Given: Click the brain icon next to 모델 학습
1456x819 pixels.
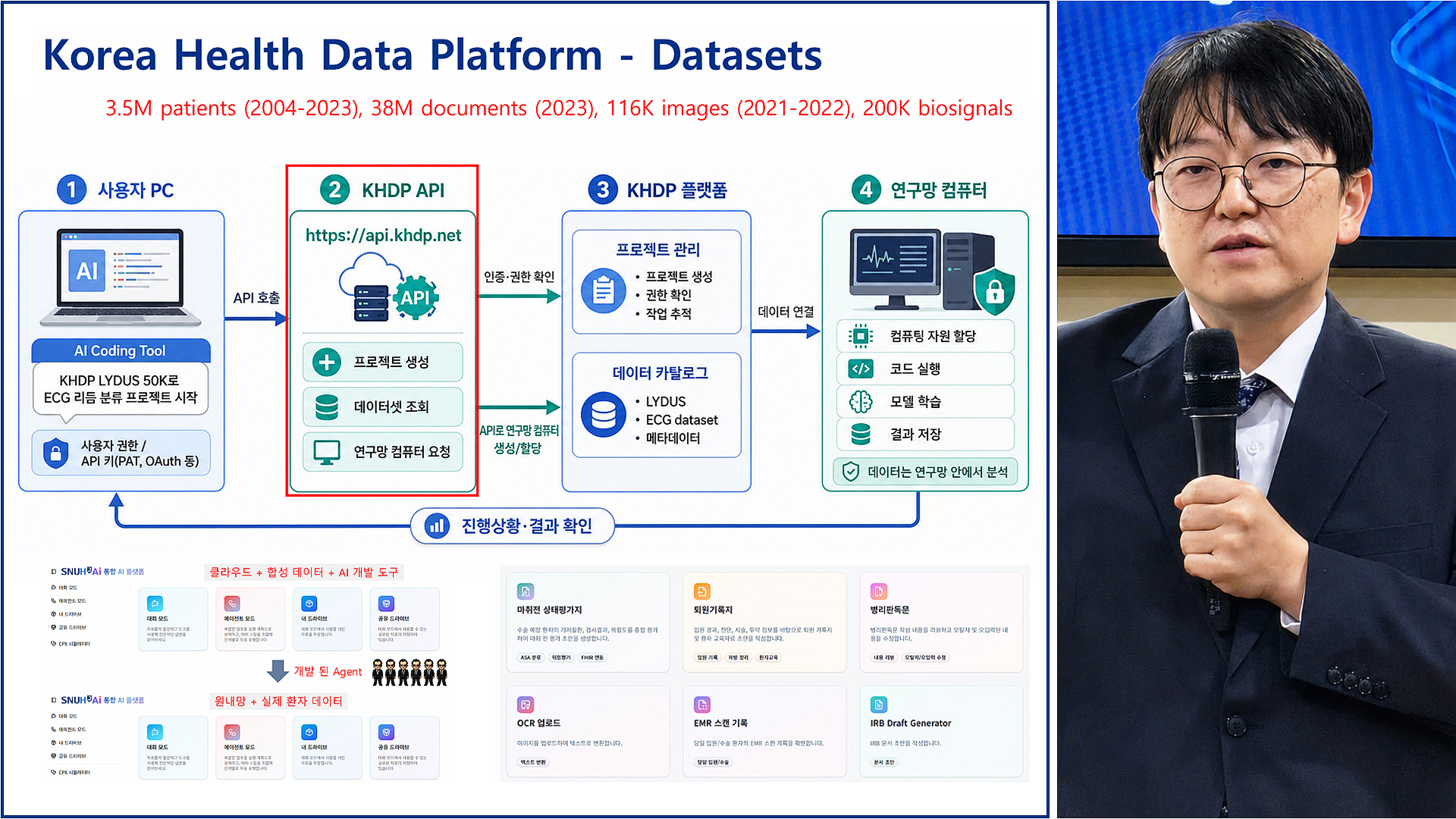Looking at the screenshot, I should [861, 402].
